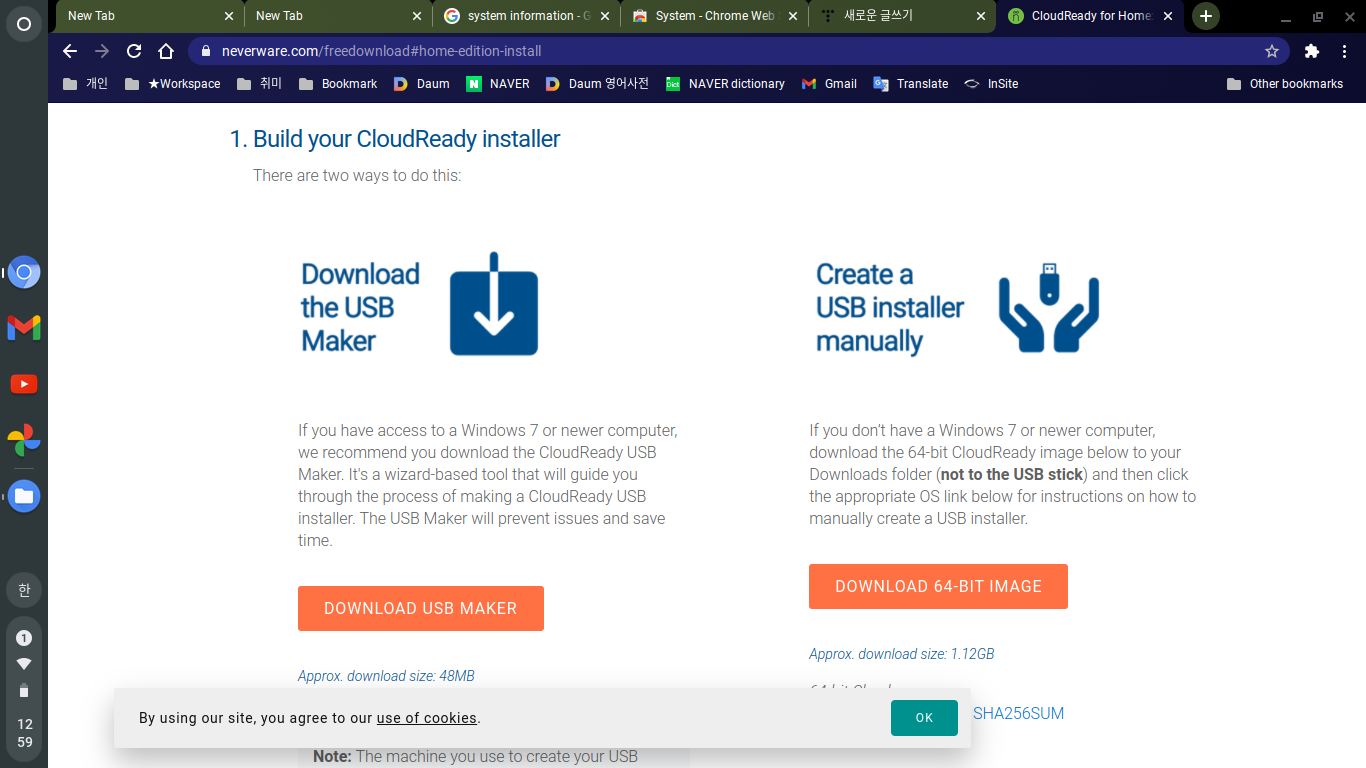The width and height of the screenshot is (1366, 768).
Task: Go forward in browser history
Action: coord(101,51)
